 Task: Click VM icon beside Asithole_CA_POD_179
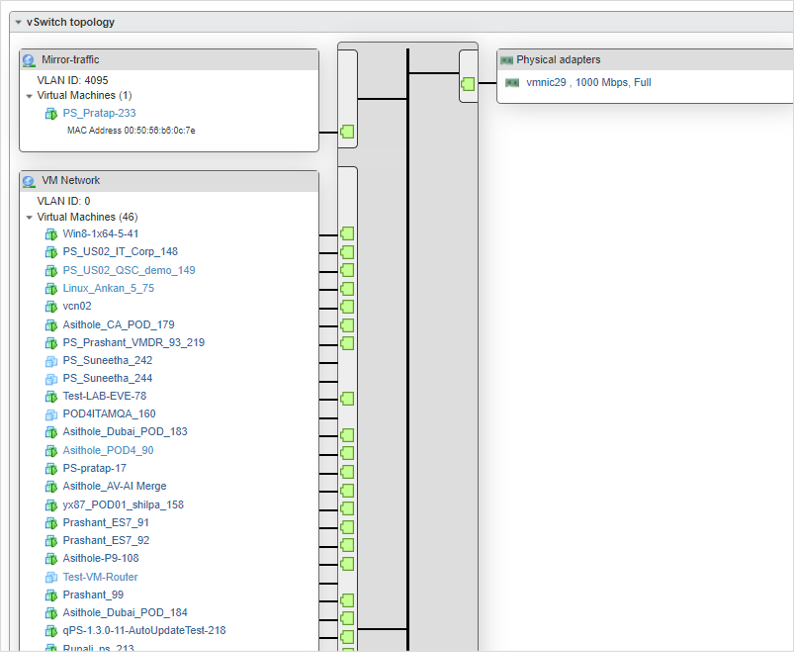point(51,324)
